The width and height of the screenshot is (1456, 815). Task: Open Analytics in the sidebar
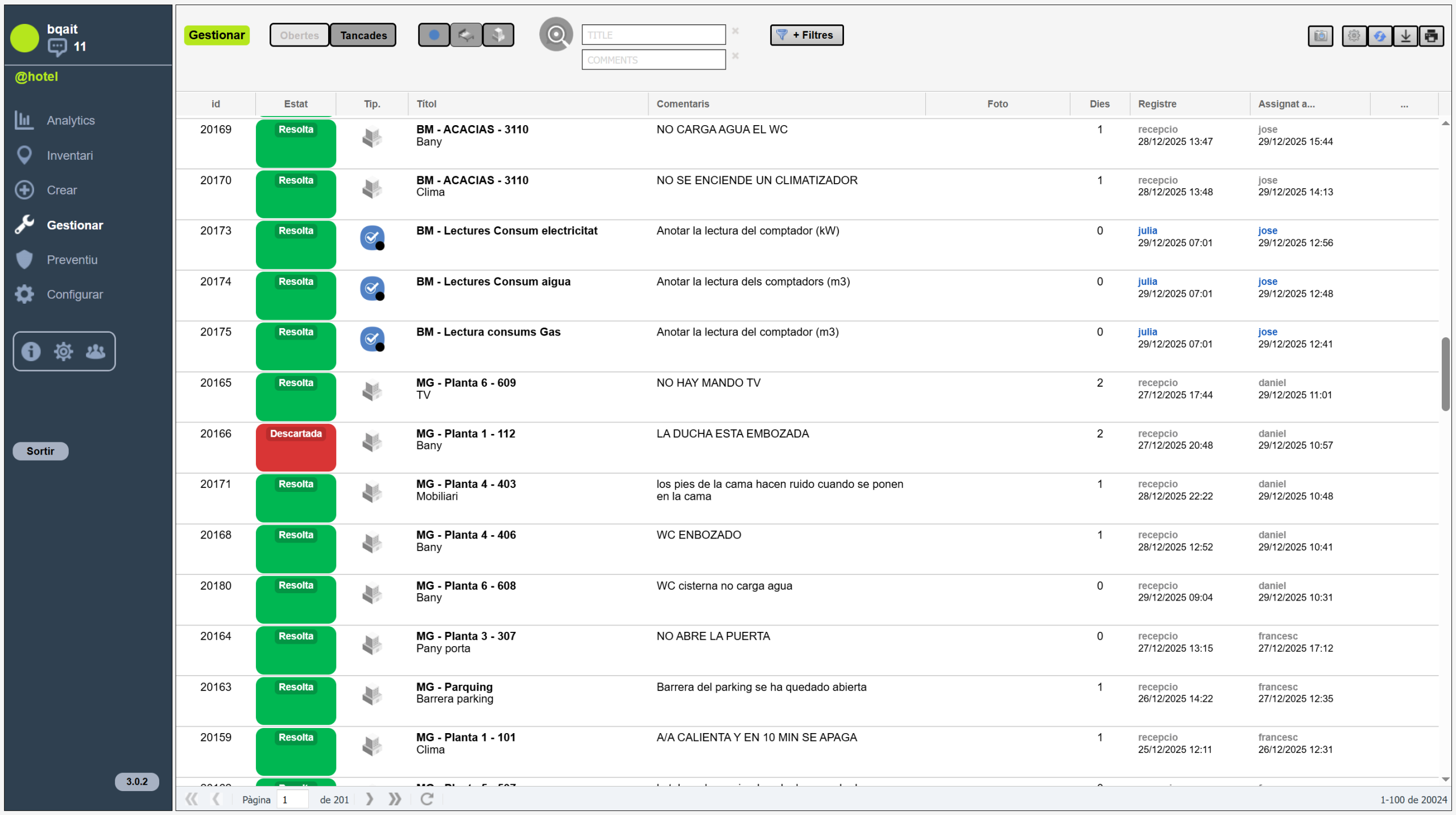pos(71,121)
